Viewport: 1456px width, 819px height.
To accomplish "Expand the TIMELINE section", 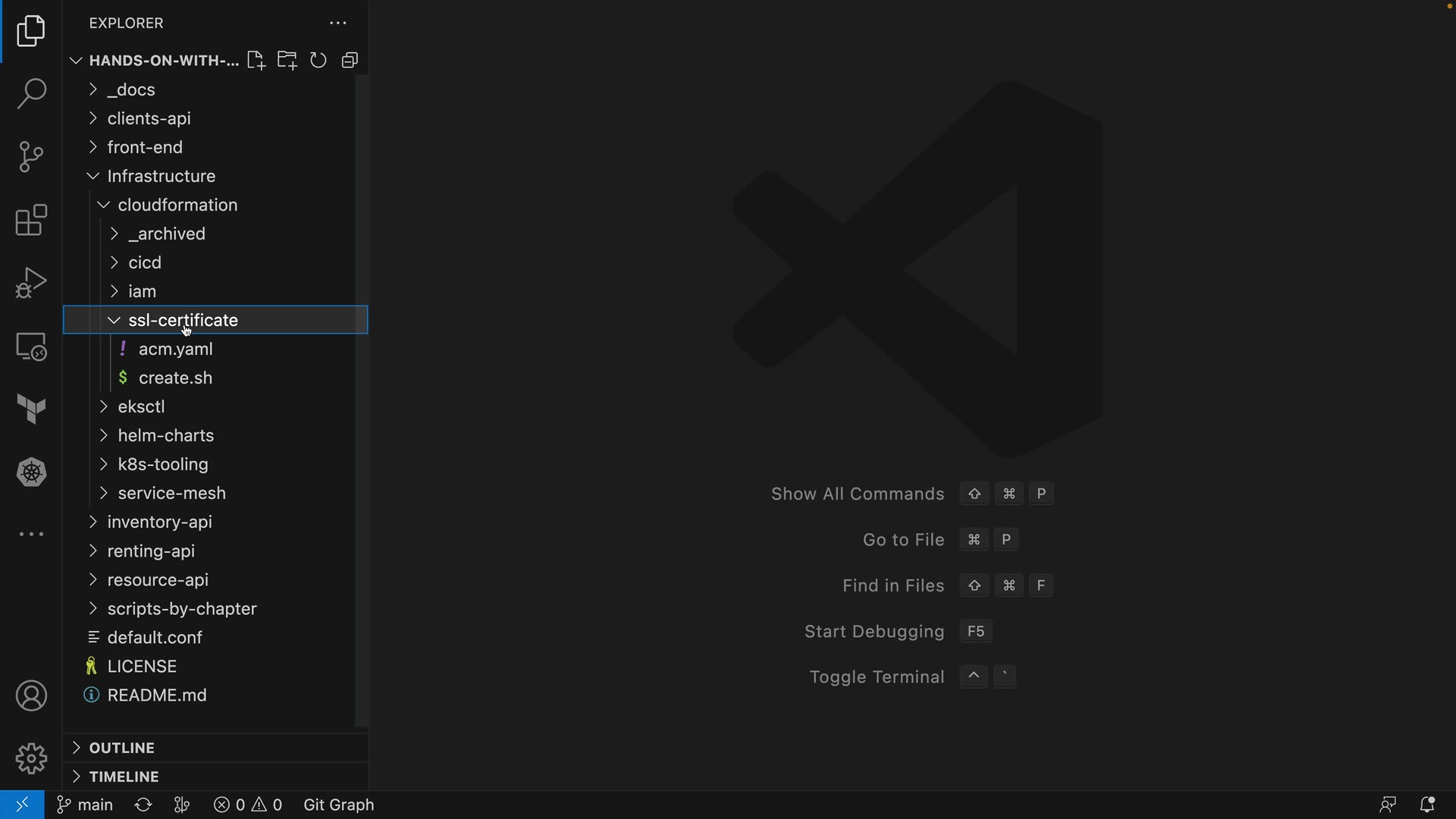I will pos(124,777).
